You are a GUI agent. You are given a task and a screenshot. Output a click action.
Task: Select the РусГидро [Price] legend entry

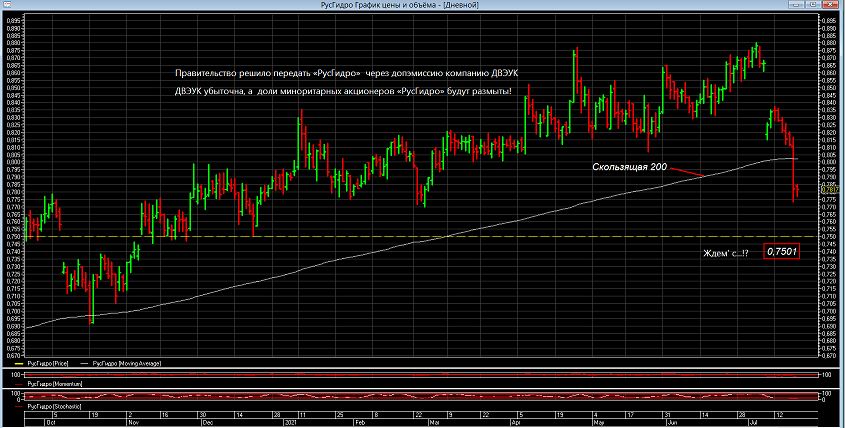point(47,364)
